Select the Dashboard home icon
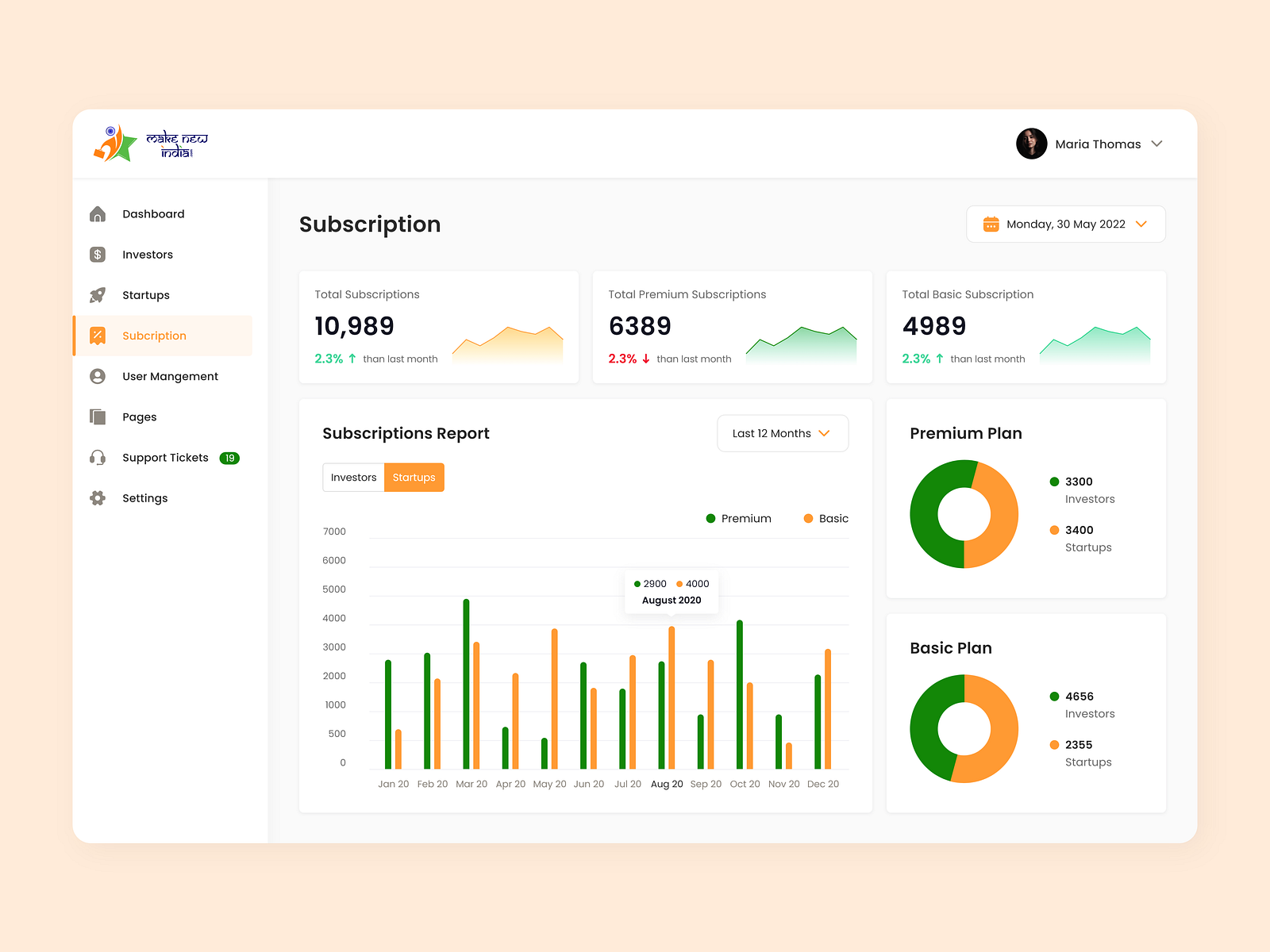 point(97,213)
